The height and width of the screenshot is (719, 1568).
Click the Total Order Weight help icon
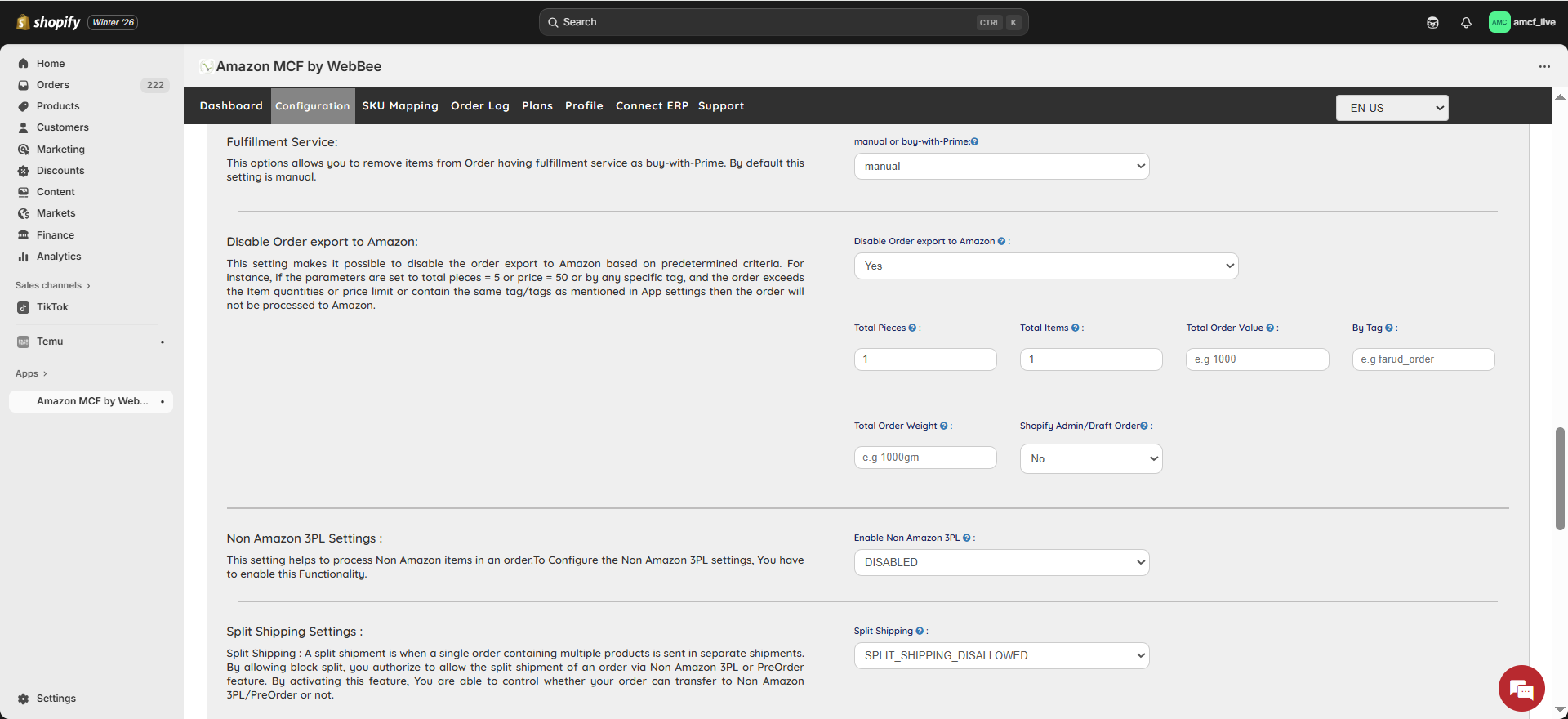click(944, 426)
